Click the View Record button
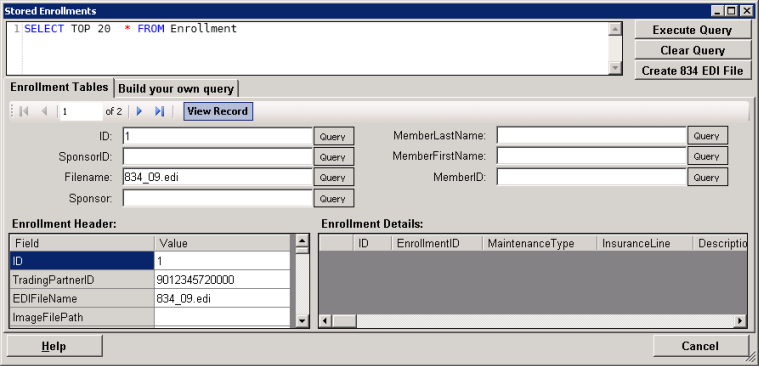 point(218,111)
